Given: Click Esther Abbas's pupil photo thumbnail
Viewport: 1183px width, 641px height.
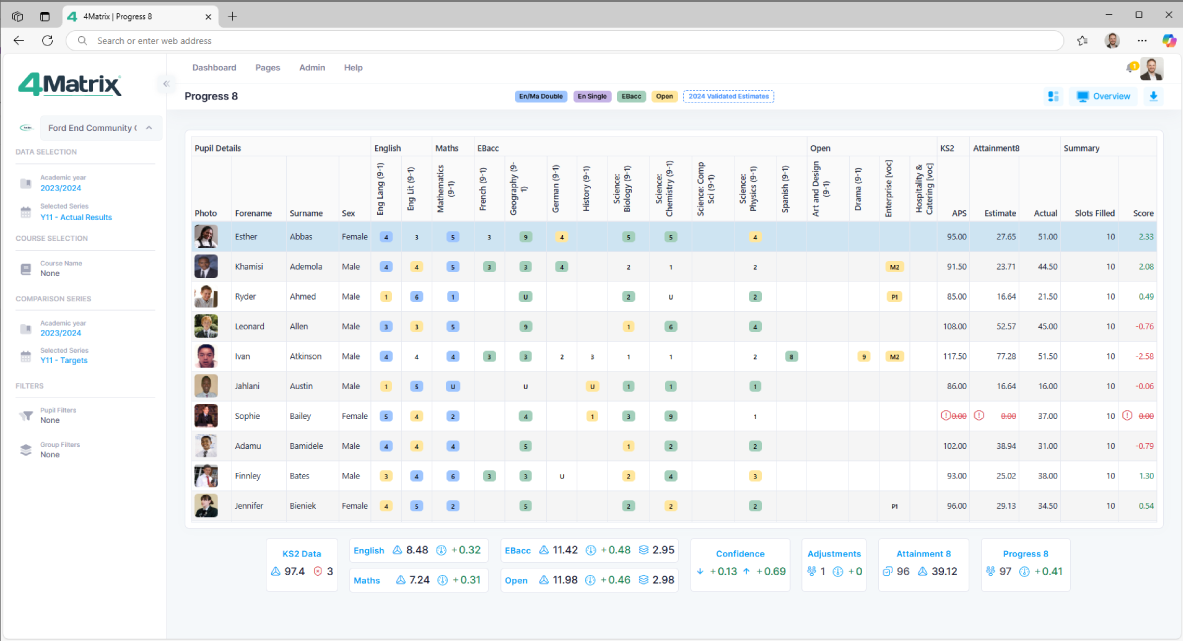Looking at the screenshot, I should [206, 237].
